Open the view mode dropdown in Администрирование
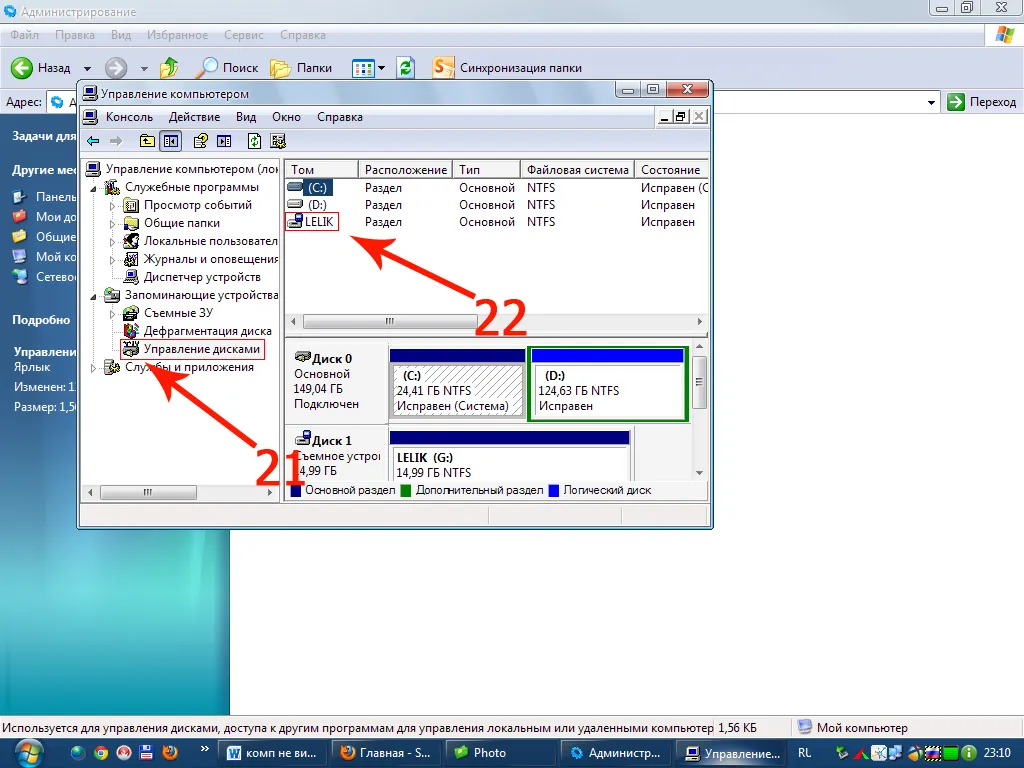Screen dimensions: 1024x768 pos(381,68)
